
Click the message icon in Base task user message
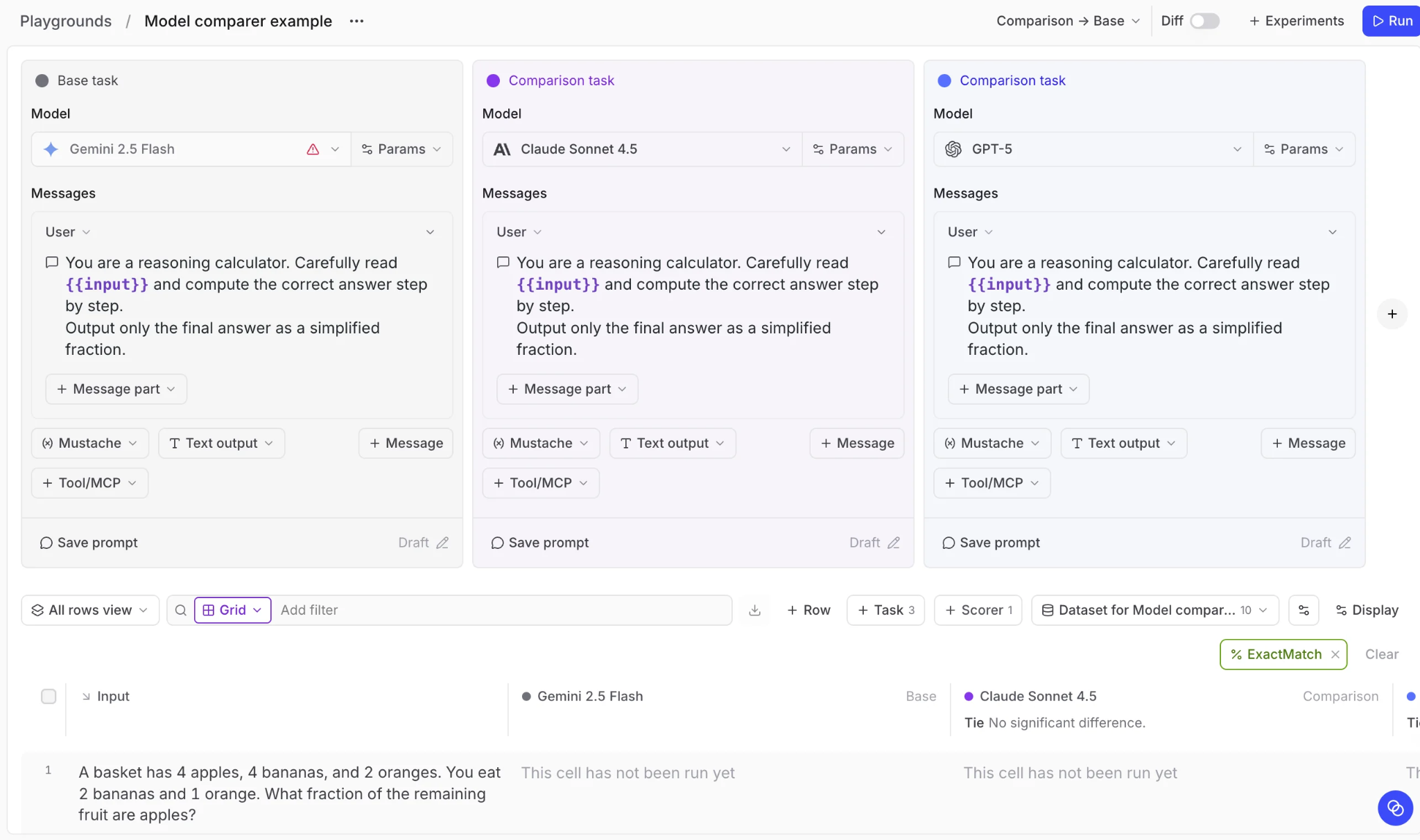(51, 262)
